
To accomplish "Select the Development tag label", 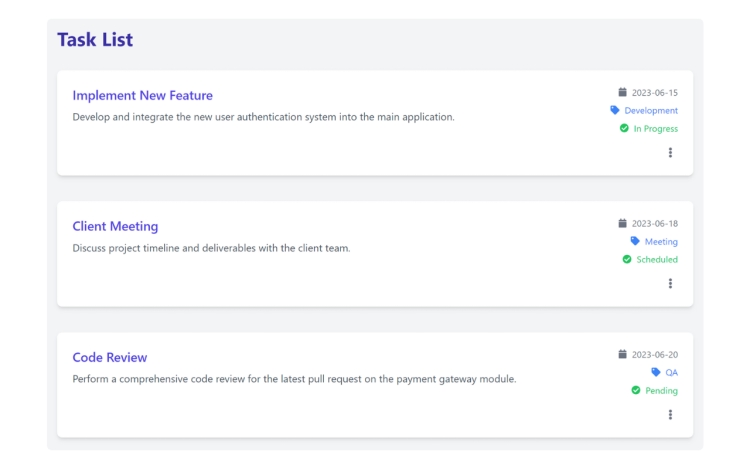I will pyautogui.click(x=651, y=110).
